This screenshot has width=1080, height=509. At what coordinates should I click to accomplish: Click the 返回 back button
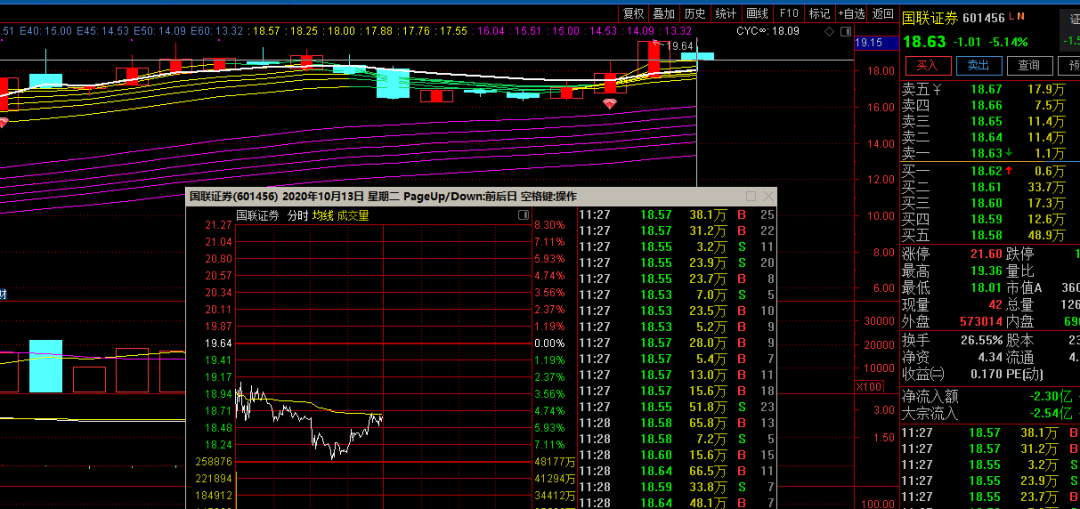point(883,13)
